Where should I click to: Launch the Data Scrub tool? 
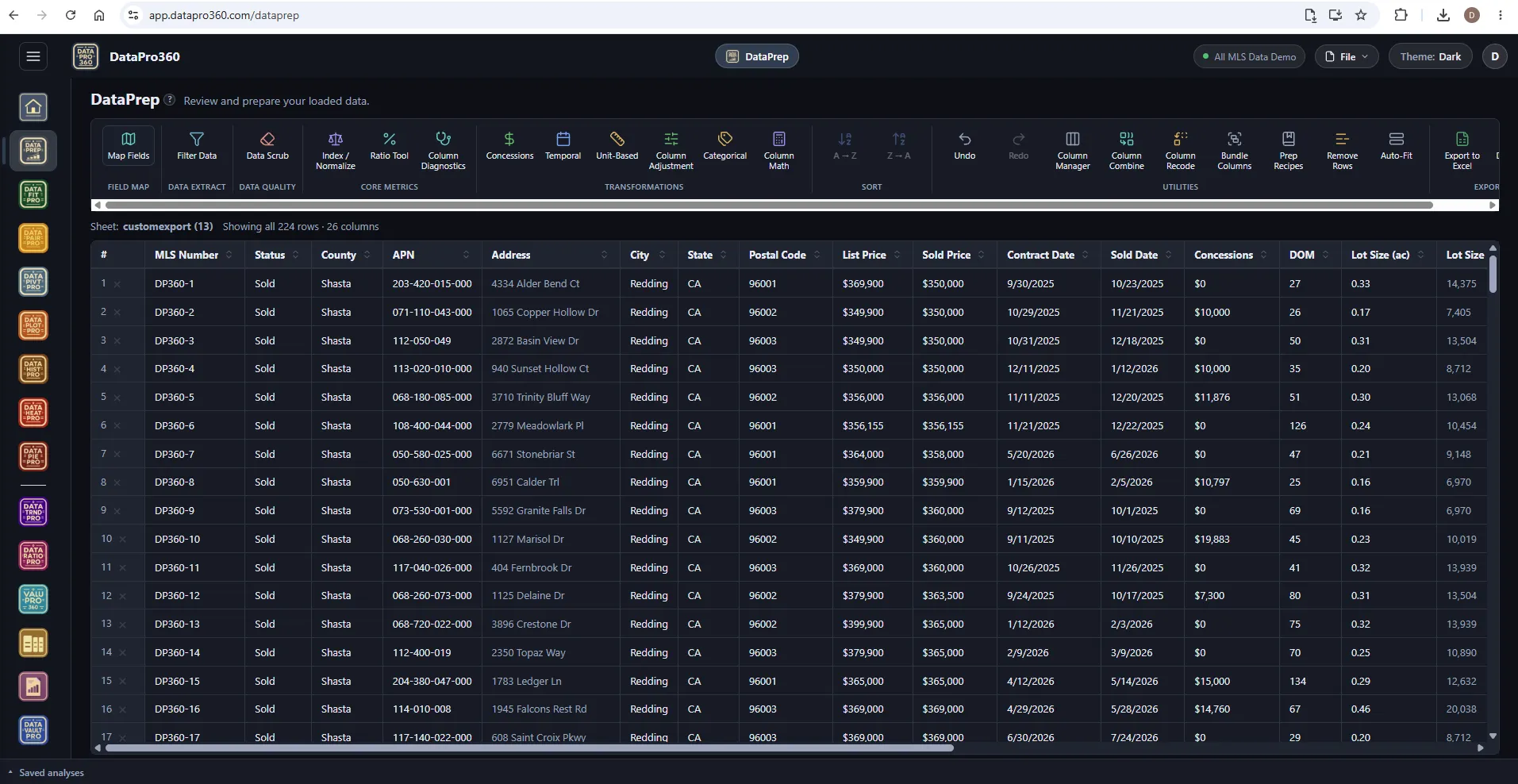(x=267, y=148)
